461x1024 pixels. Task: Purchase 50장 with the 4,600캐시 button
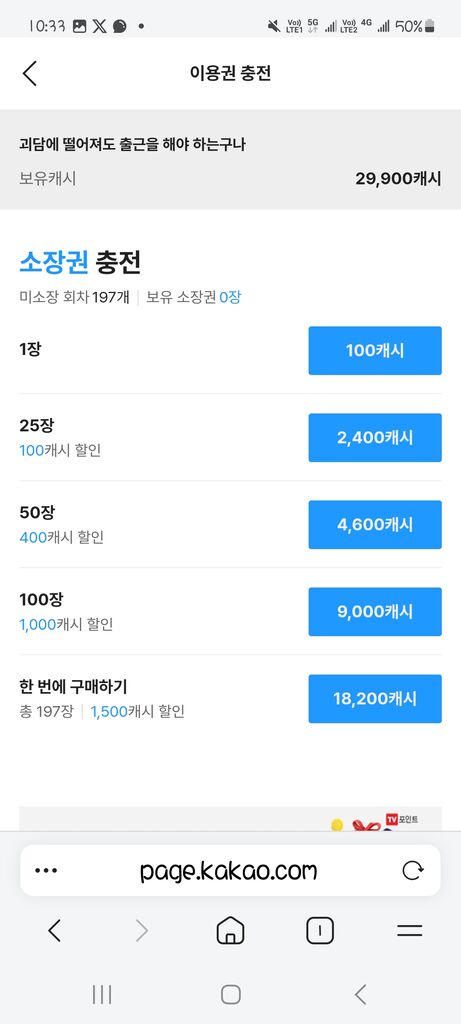click(375, 524)
